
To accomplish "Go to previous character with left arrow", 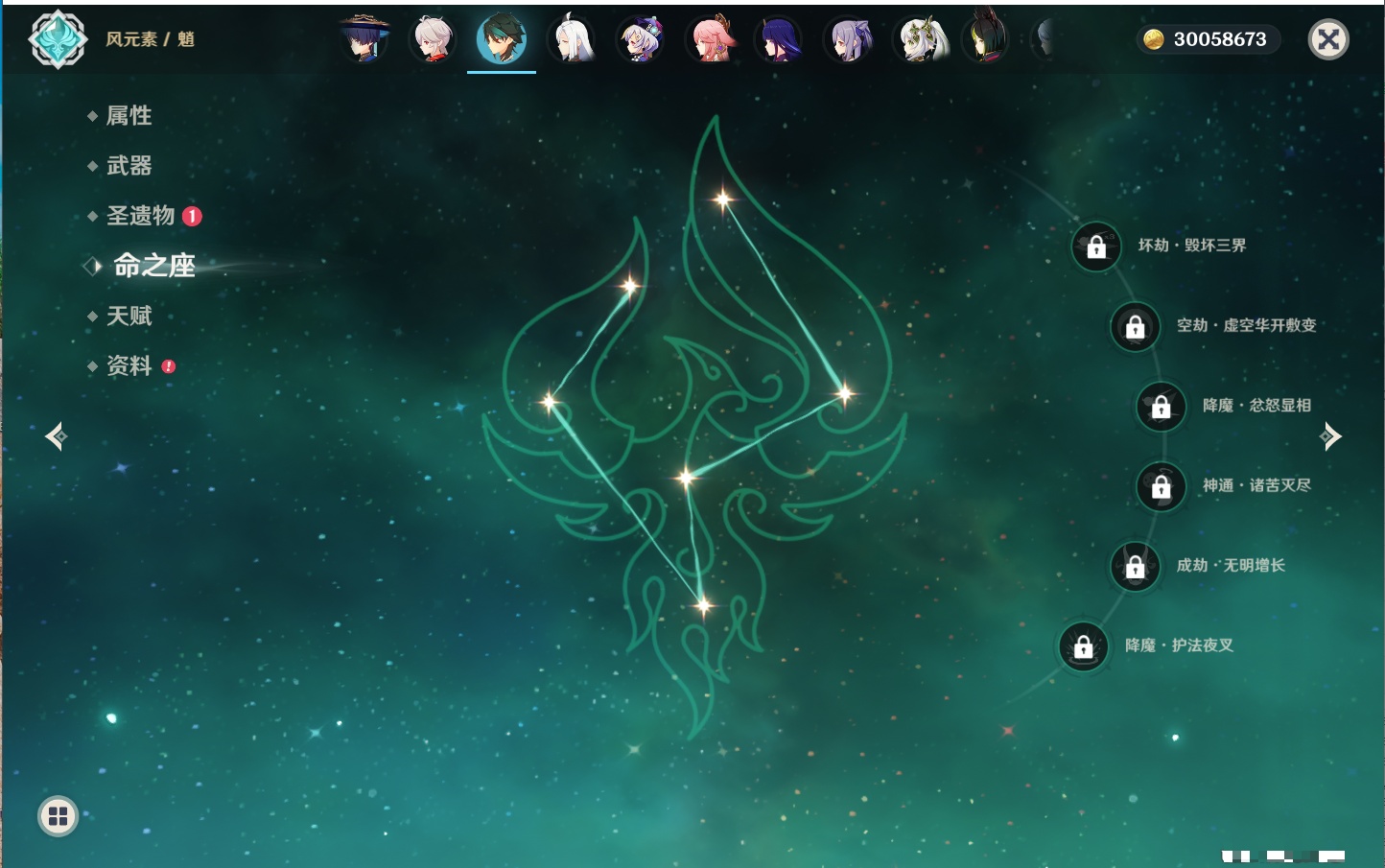I will coord(56,436).
